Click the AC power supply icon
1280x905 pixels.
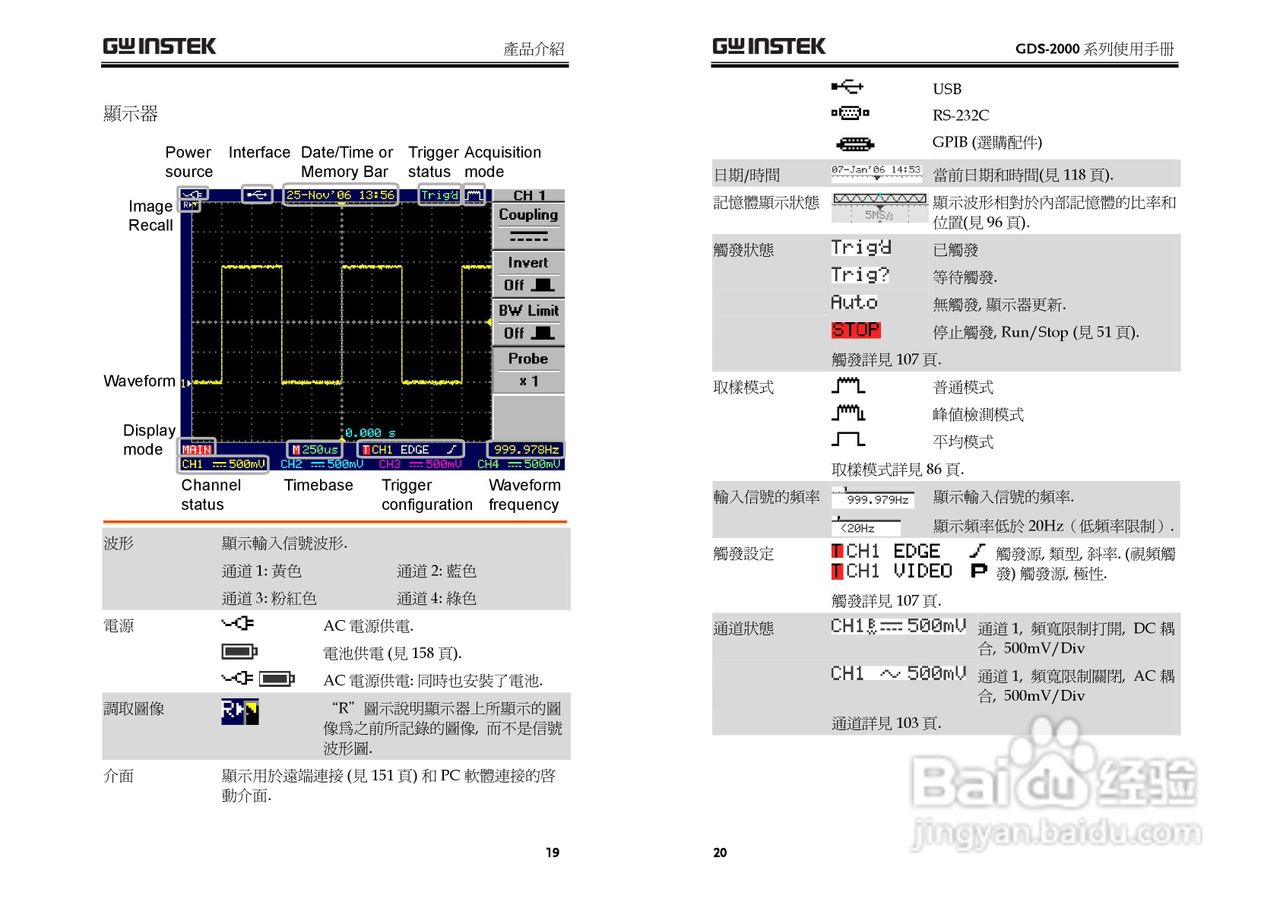point(239,624)
